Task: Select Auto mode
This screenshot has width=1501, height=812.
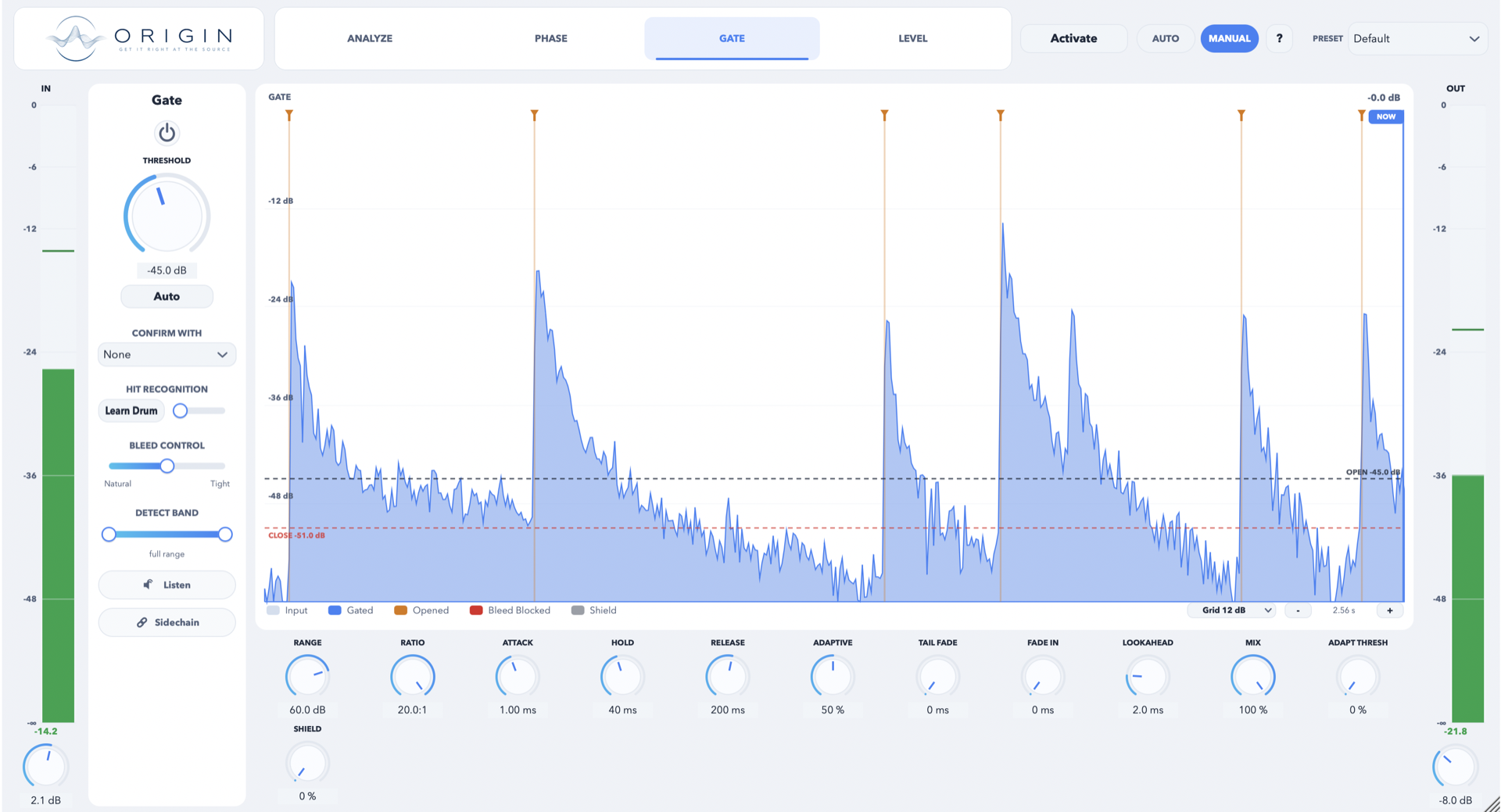Action: click(x=1165, y=38)
